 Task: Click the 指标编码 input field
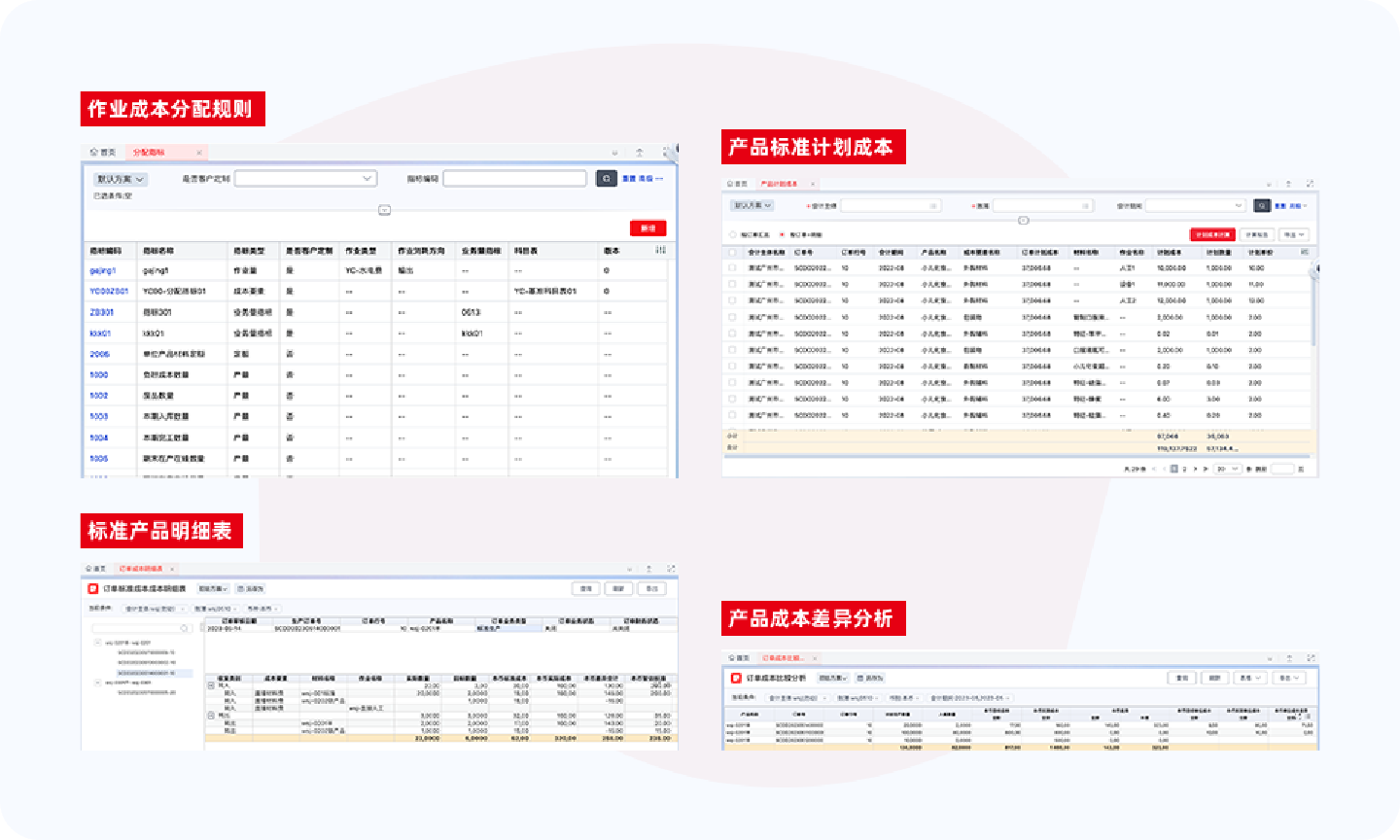tap(514, 179)
